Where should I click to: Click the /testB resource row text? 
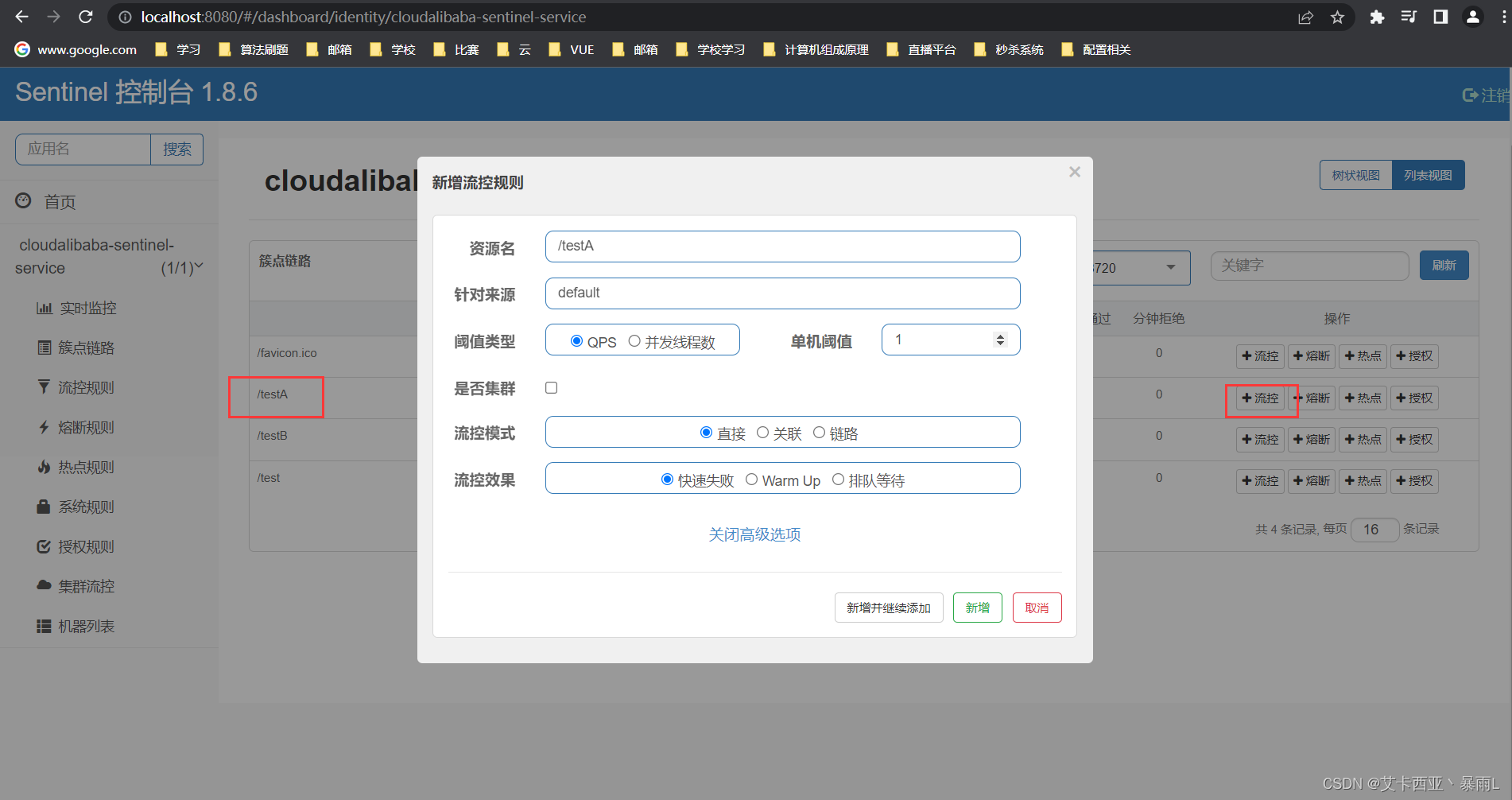pyautogui.click(x=272, y=436)
